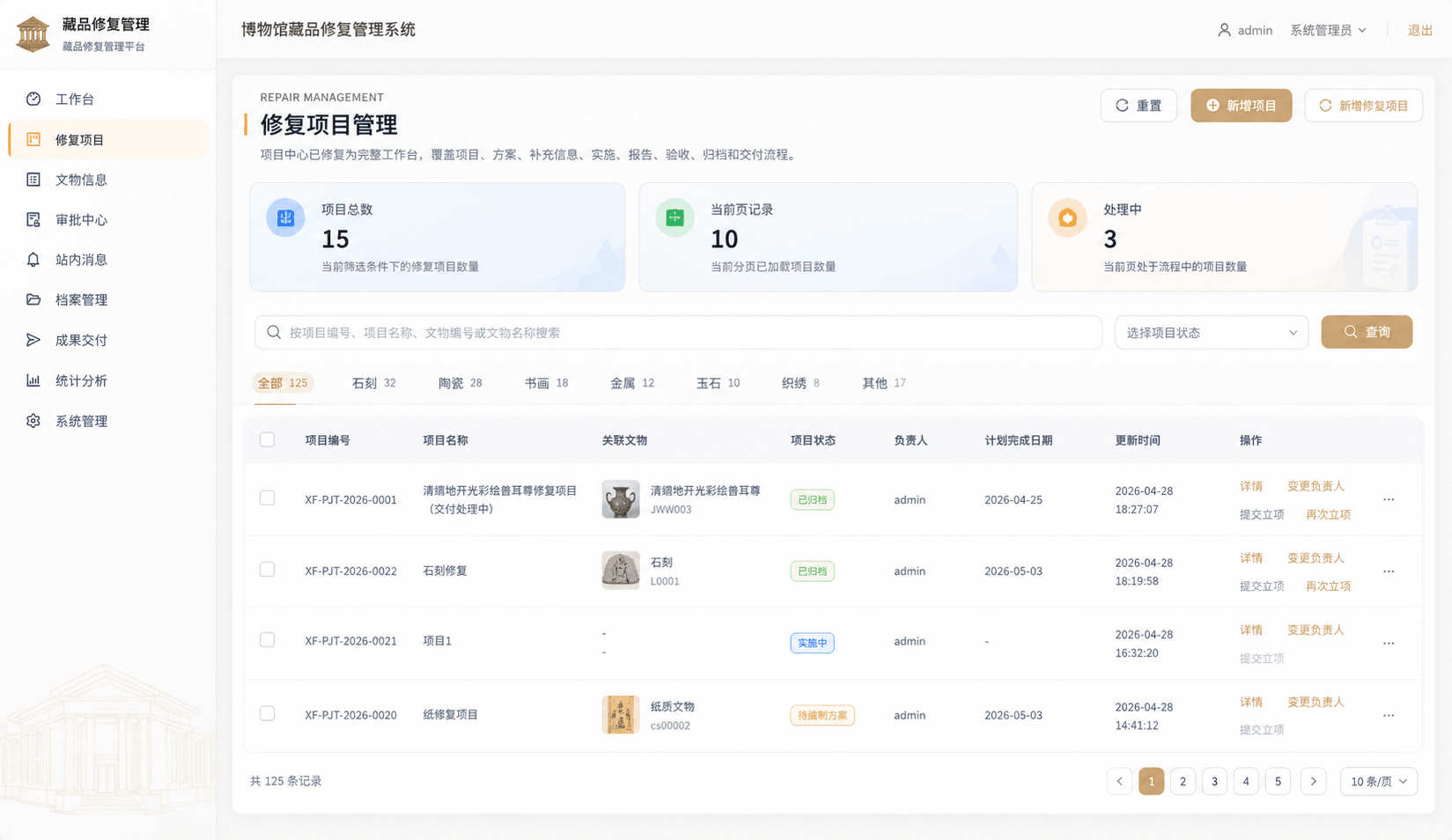Select the 织绣 8 tab
Viewport: 1452px width, 840px height.
pyautogui.click(x=800, y=383)
